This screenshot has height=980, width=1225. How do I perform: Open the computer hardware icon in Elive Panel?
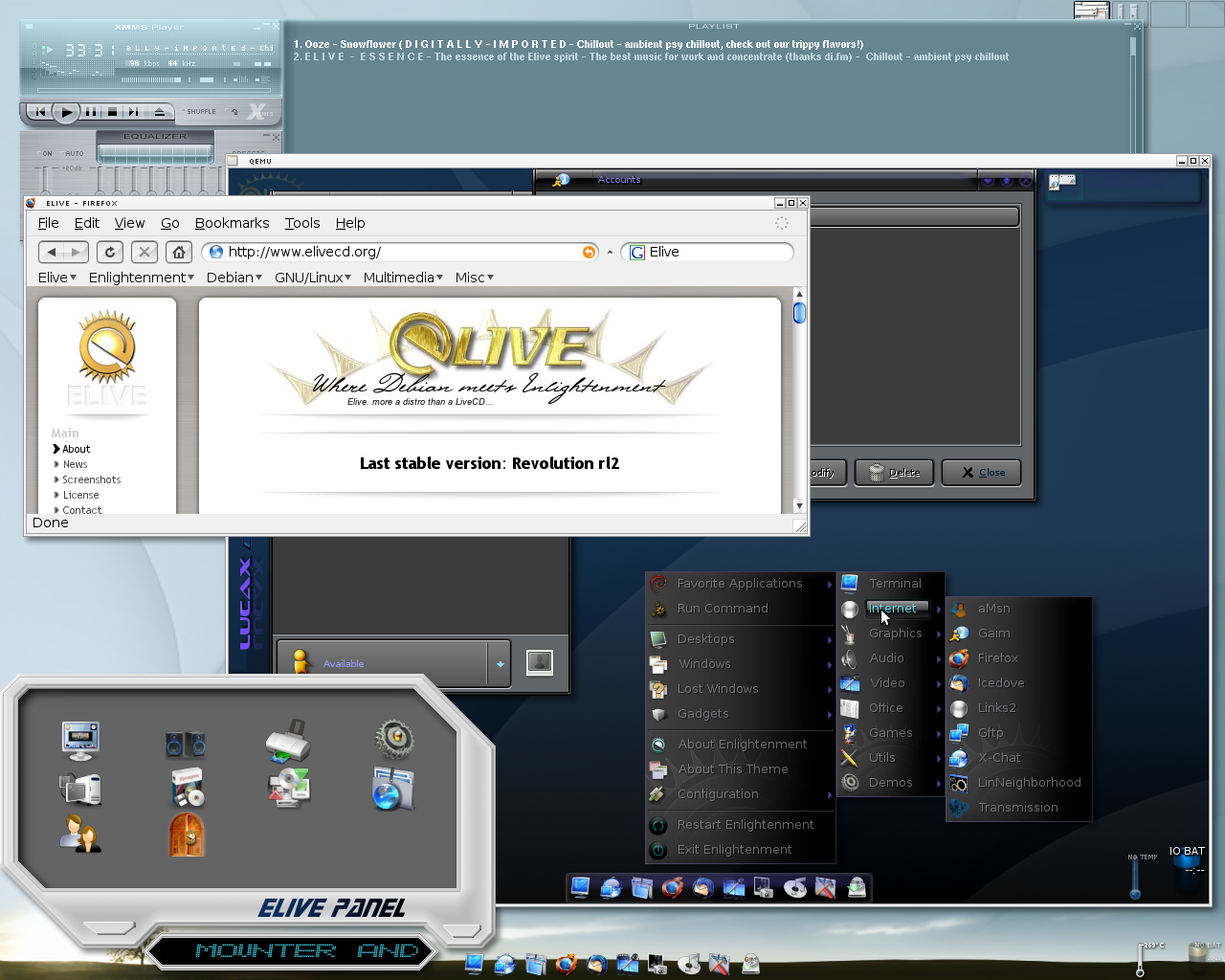(79, 788)
